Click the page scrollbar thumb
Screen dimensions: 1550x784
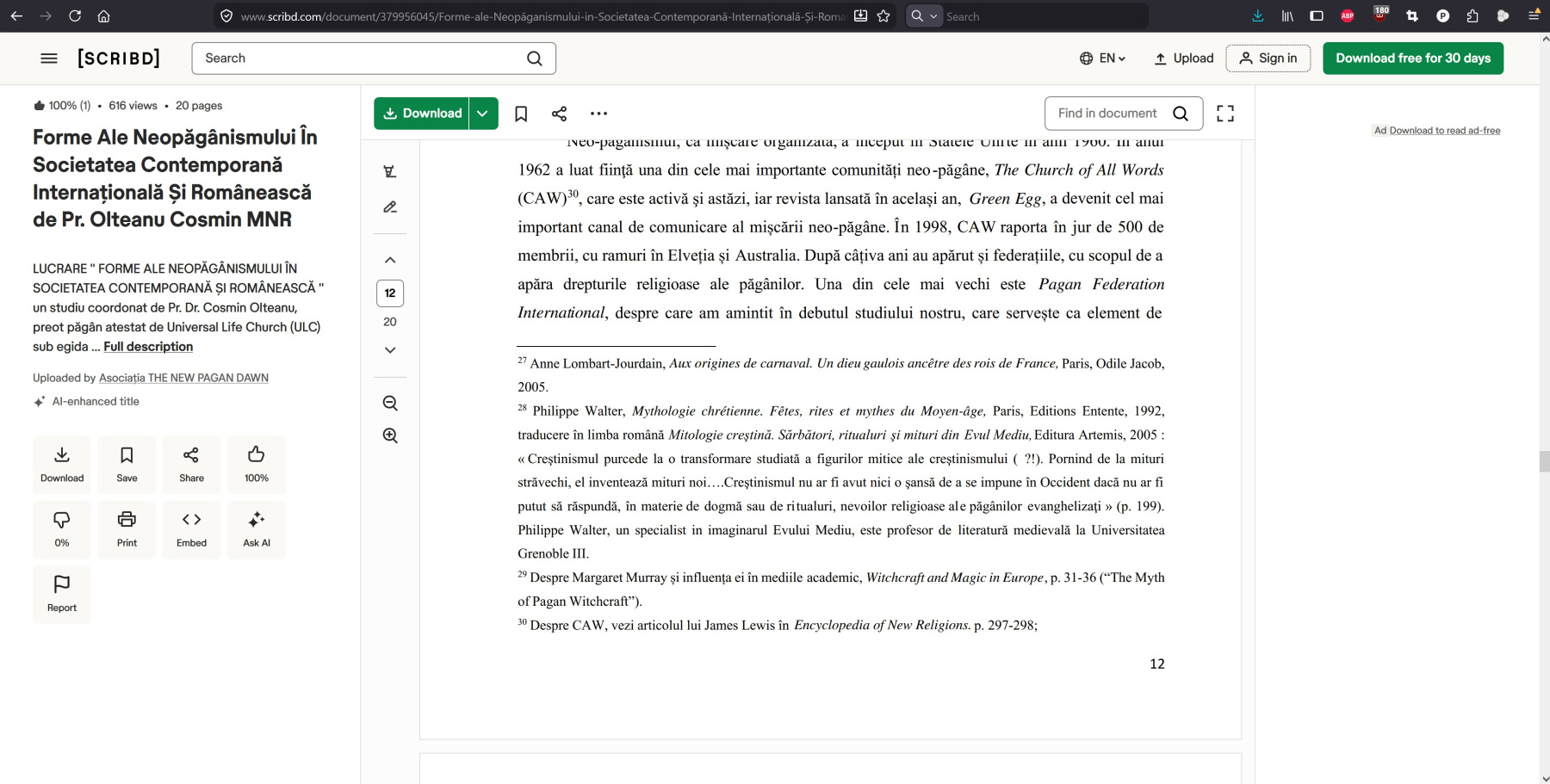click(1543, 461)
